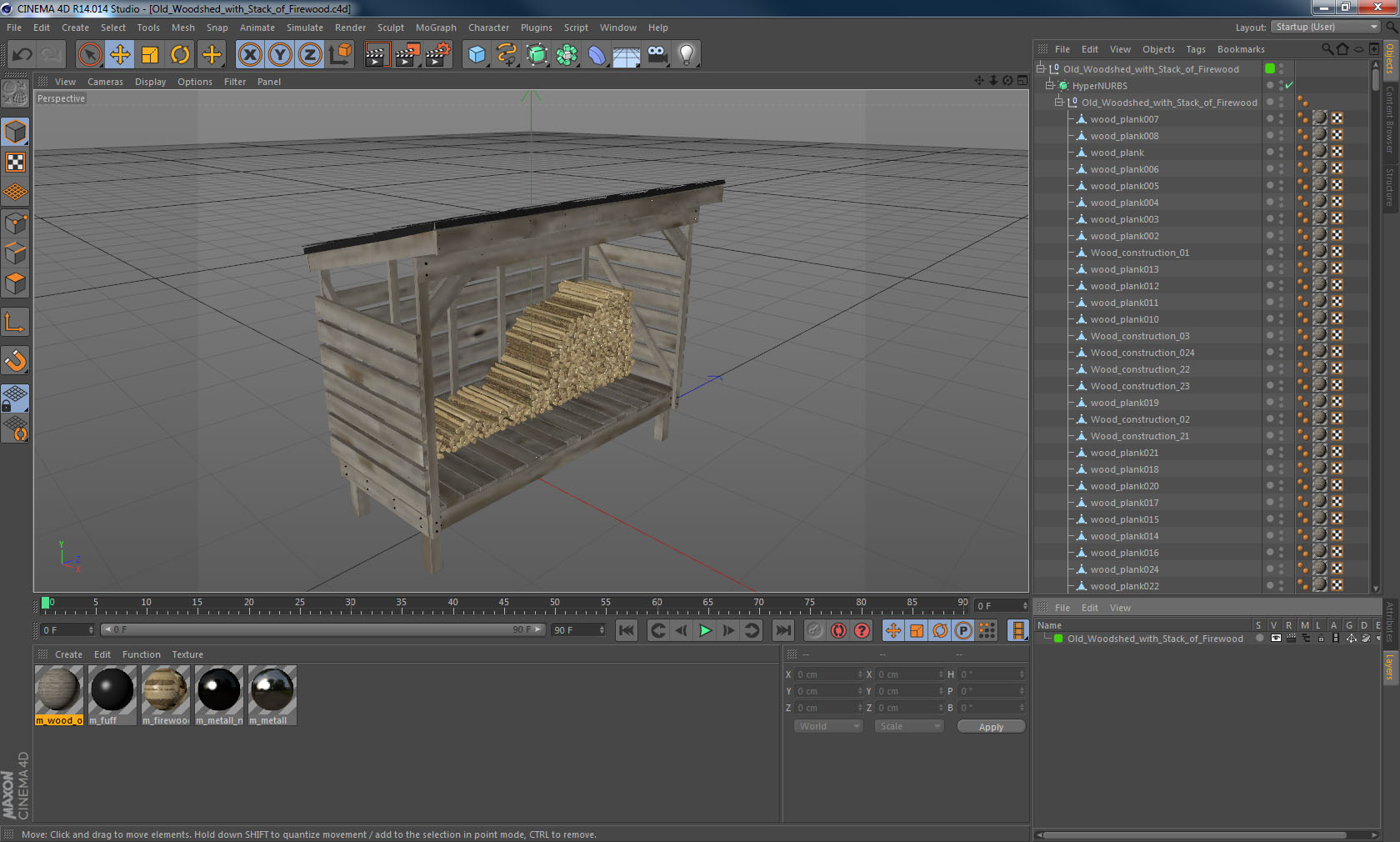1400x842 pixels.
Task: Select the Rotate tool
Action: point(180,55)
